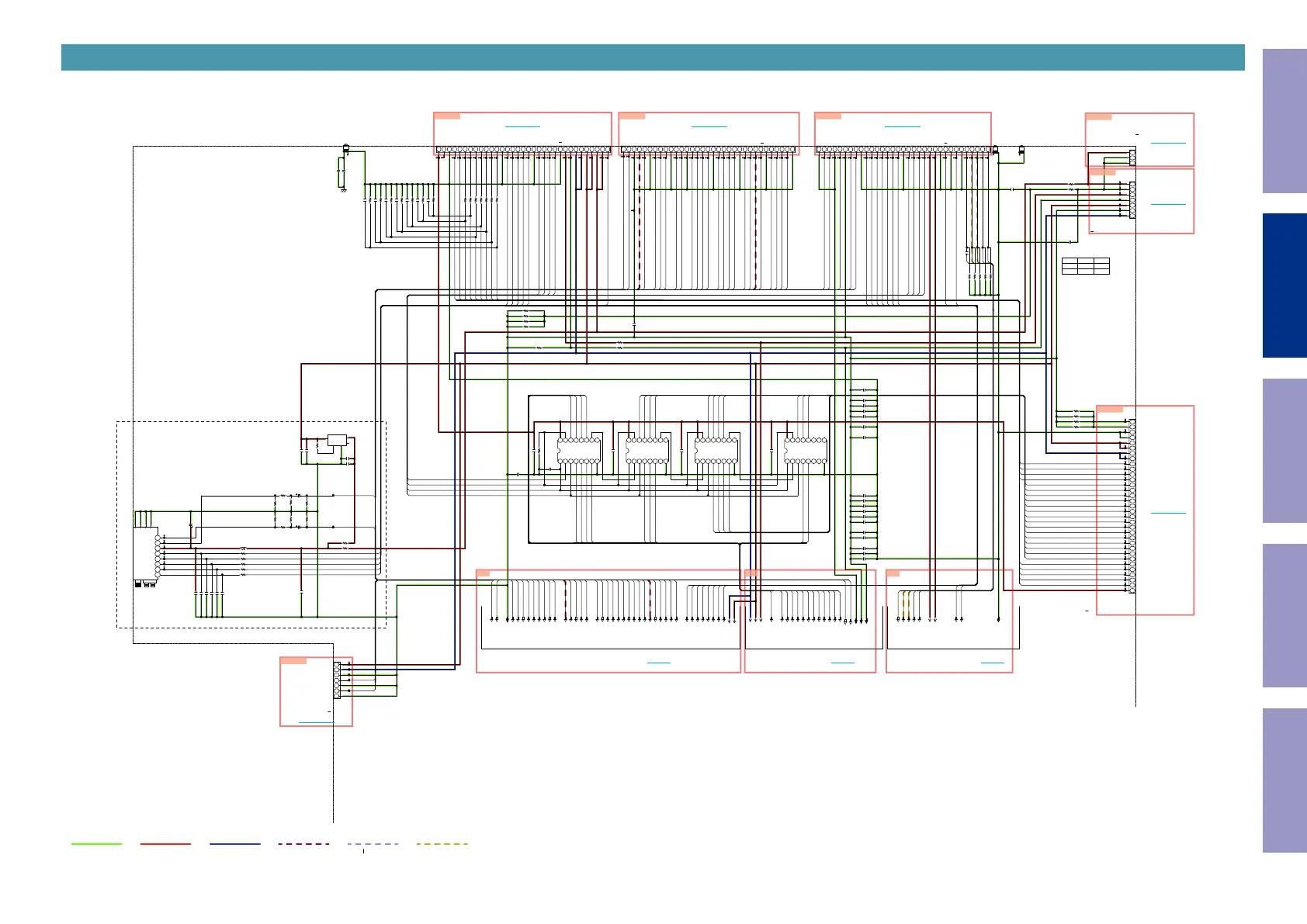Image resolution: width=1307 pixels, height=924 pixels.
Task: Follow the cyan link in top-middle connector box
Action: 709,126
